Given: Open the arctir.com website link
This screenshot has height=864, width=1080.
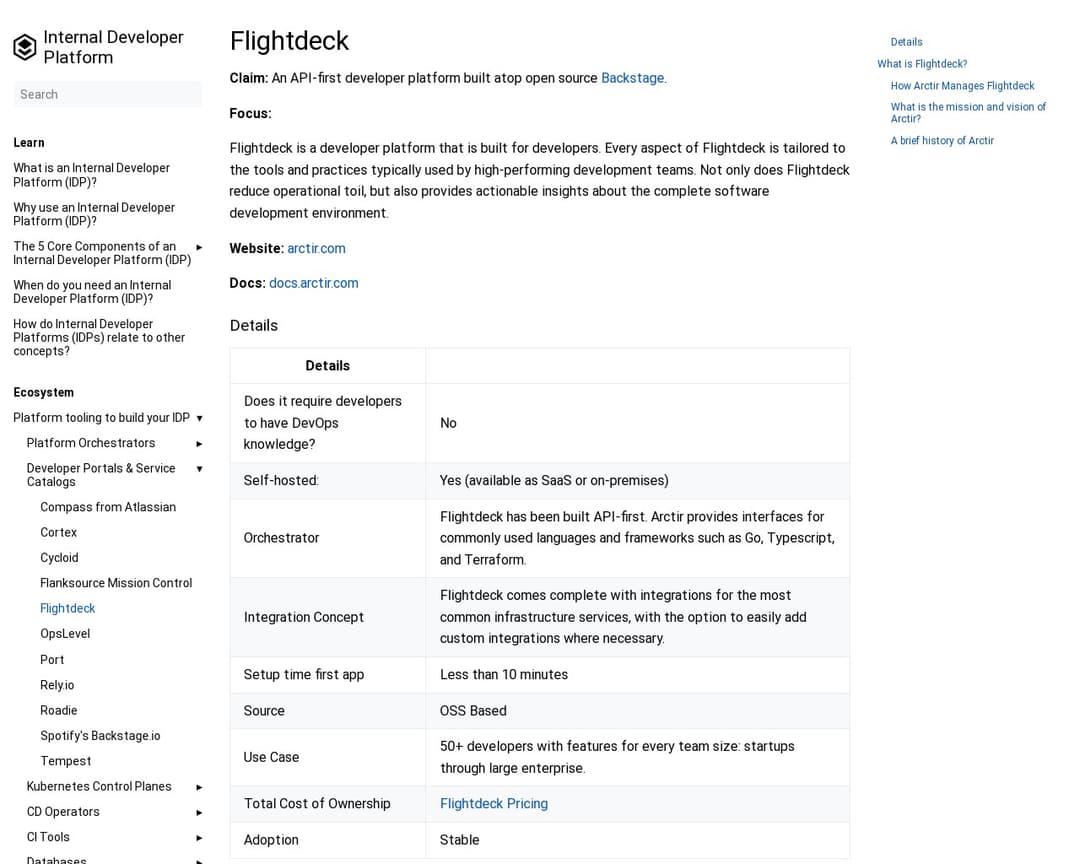Looking at the screenshot, I should click(316, 248).
